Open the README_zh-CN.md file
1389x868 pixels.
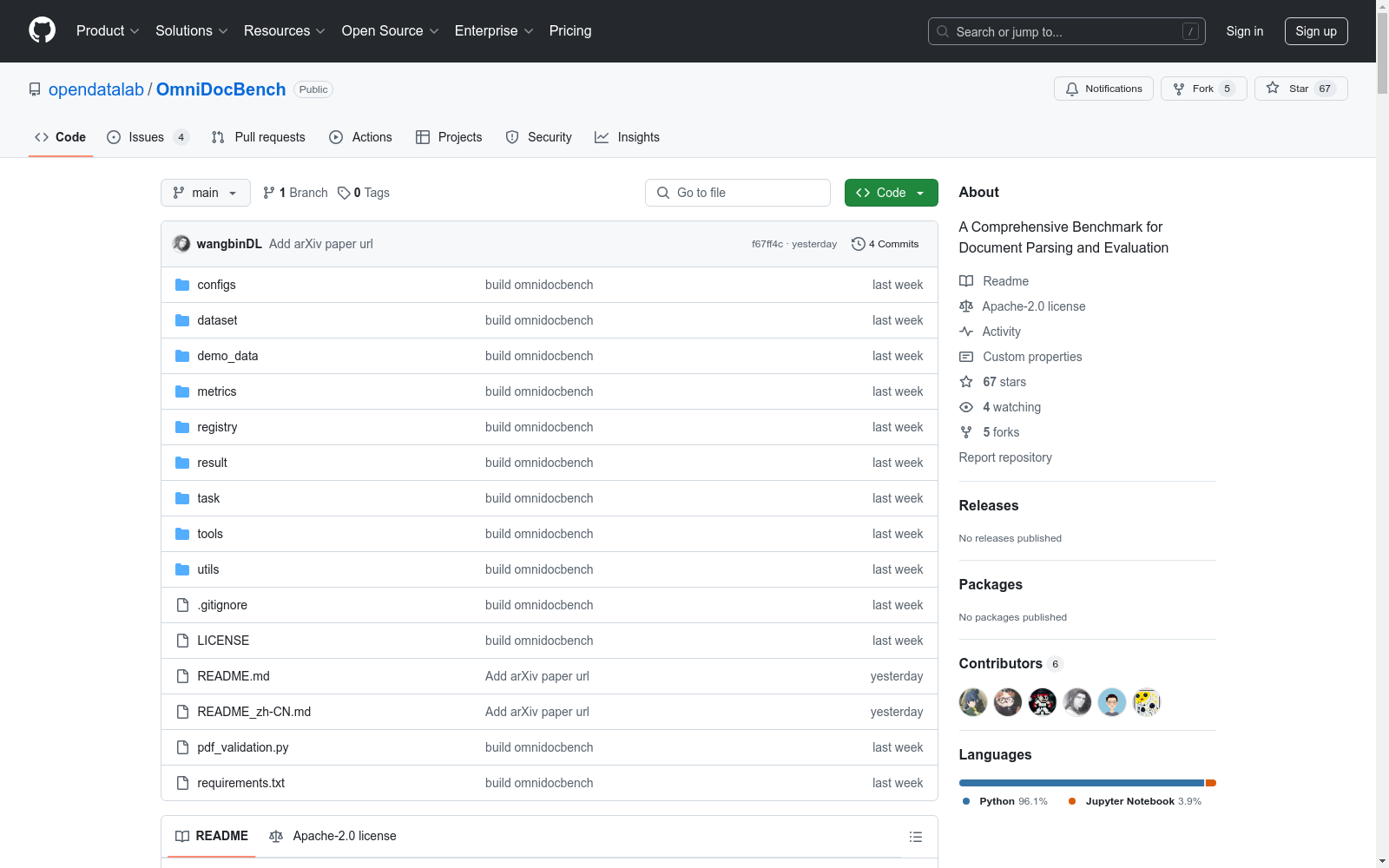253,712
